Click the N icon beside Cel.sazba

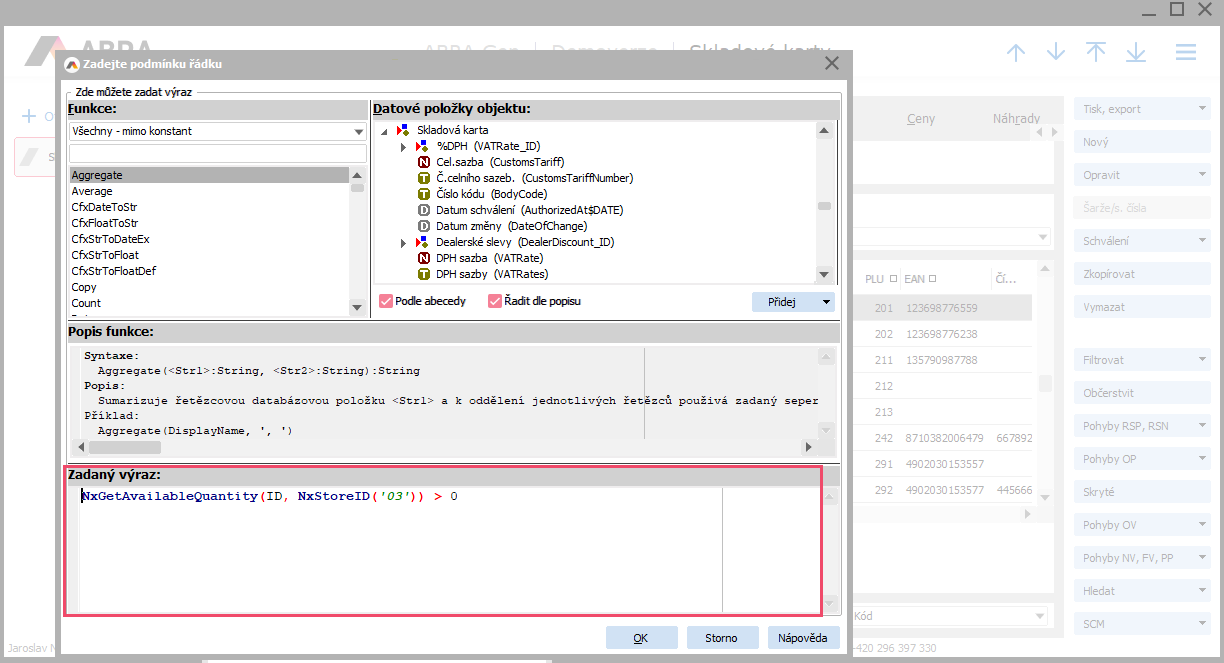(x=424, y=162)
